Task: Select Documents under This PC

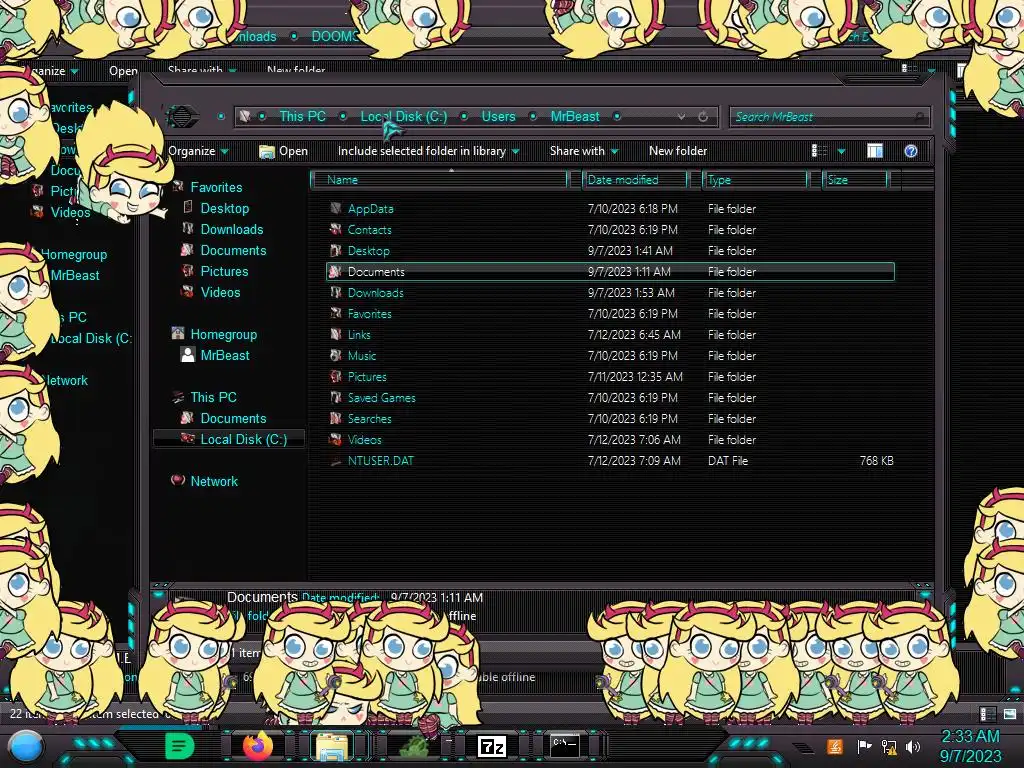Action: coord(233,418)
